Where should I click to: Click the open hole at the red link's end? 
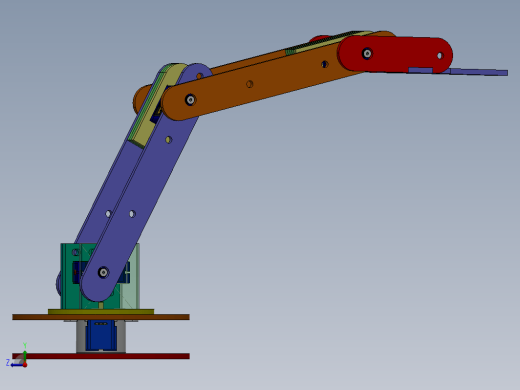(440, 56)
